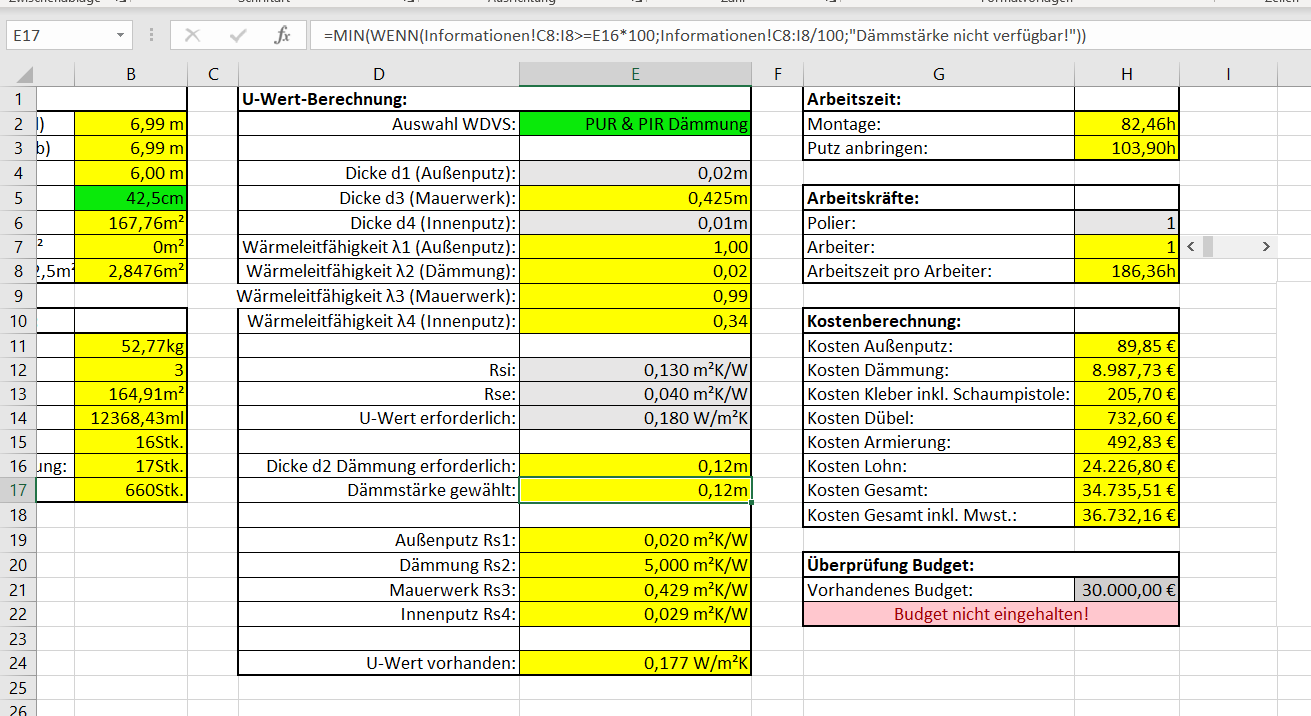Select the Kosten Gesamt inkl. Mwst. value
Viewport: 1311px width, 716px height.
[x=1126, y=515]
